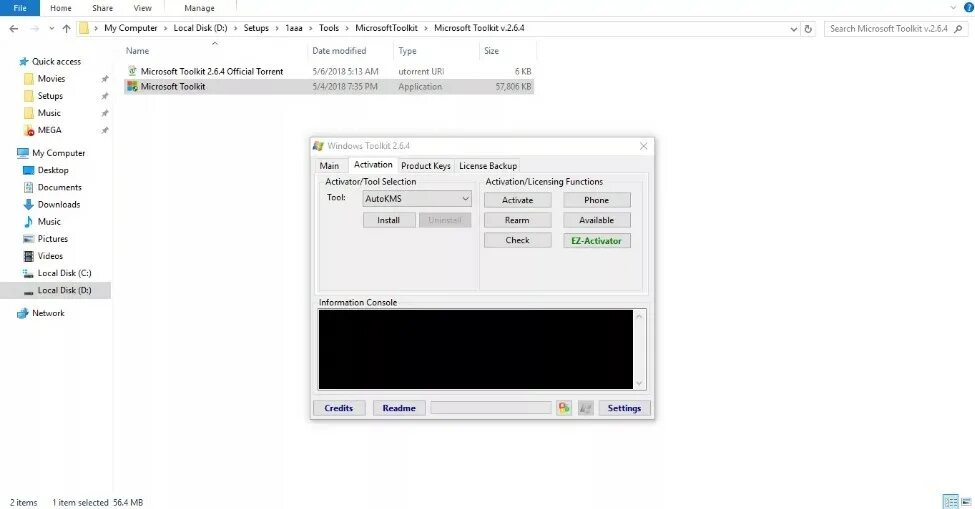
Task: Open the Readme button
Action: (x=399, y=408)
